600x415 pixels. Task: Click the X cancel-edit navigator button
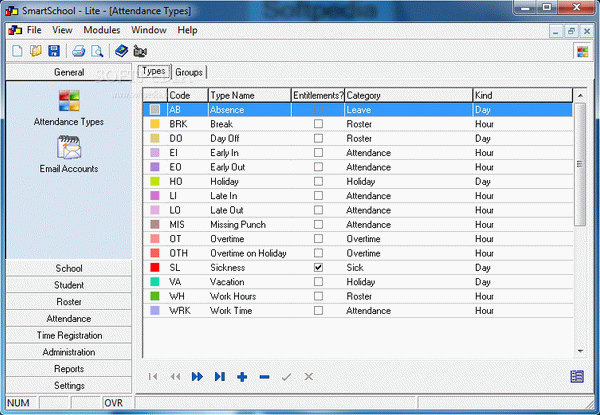[308, 377]
